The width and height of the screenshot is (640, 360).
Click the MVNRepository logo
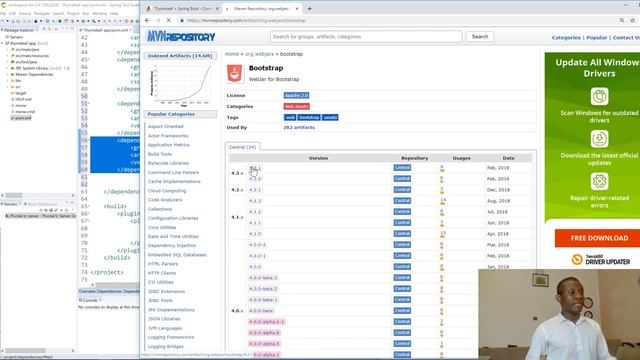(181, 37)
